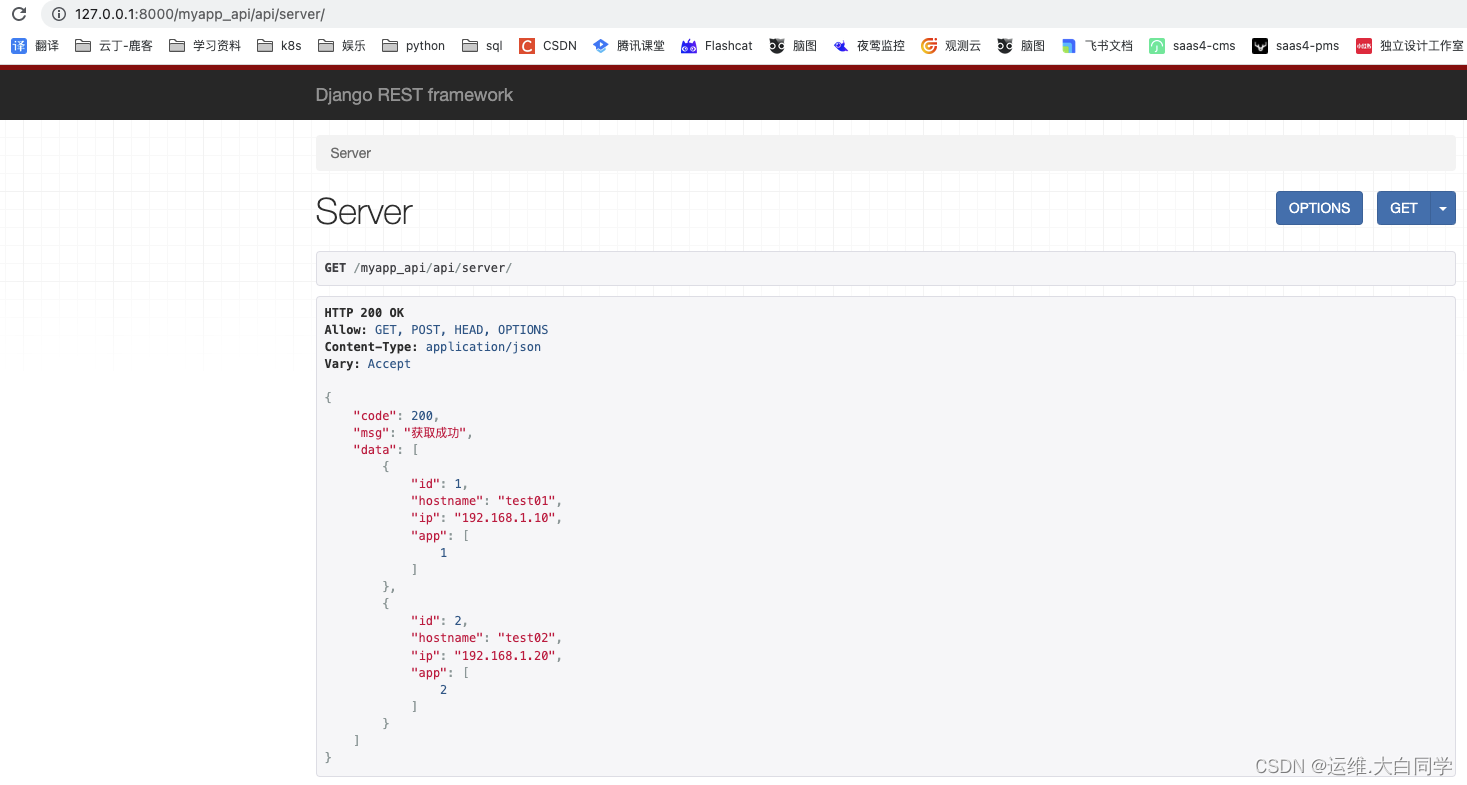Image resolution: width=1467 pixels, height=785 pixels.
Task: Open the saas4-pms bookmark
Action: pos(1296,45)
